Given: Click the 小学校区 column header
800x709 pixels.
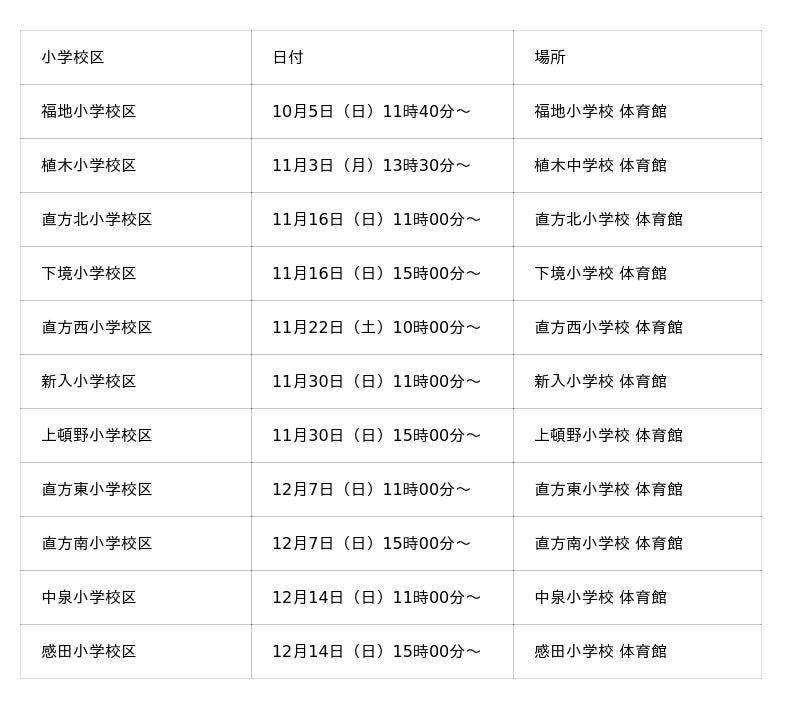Looking at the screenshot, I should point(73,58).
